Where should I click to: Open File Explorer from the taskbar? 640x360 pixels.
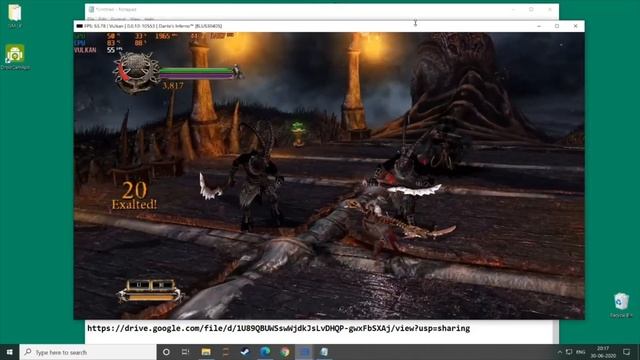206,352
